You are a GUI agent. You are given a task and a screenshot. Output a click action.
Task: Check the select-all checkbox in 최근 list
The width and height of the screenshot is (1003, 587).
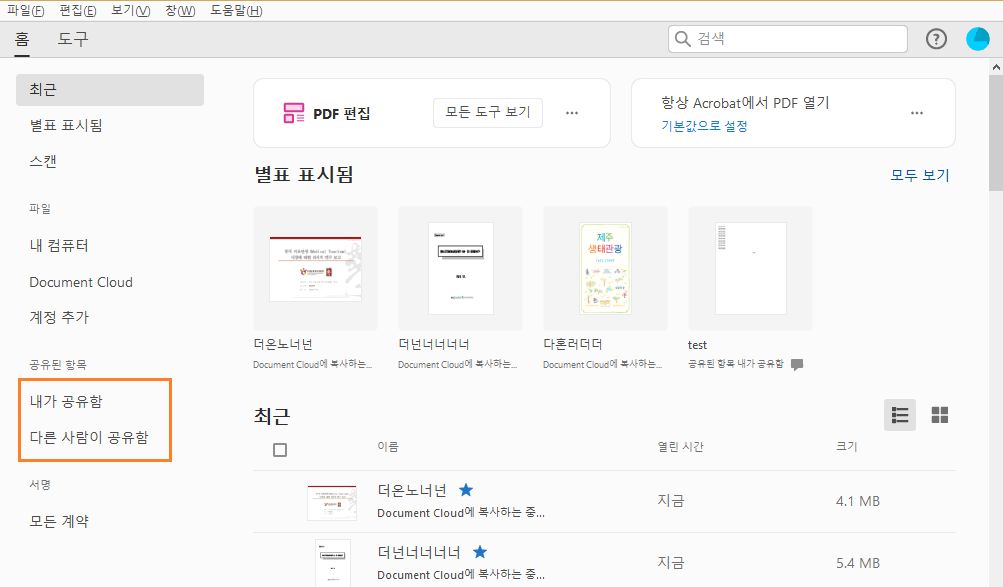[x=280, y=449]
